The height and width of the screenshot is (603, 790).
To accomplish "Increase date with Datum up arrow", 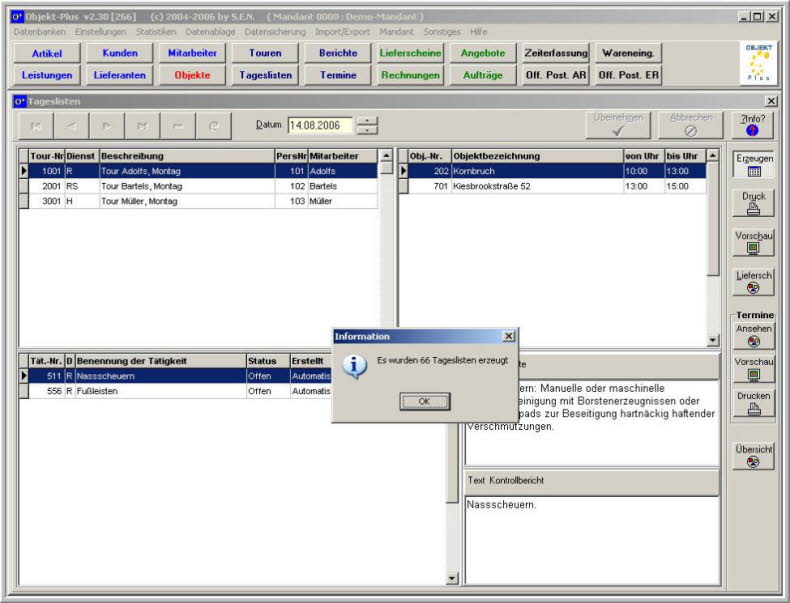I will tap(367, 121).
